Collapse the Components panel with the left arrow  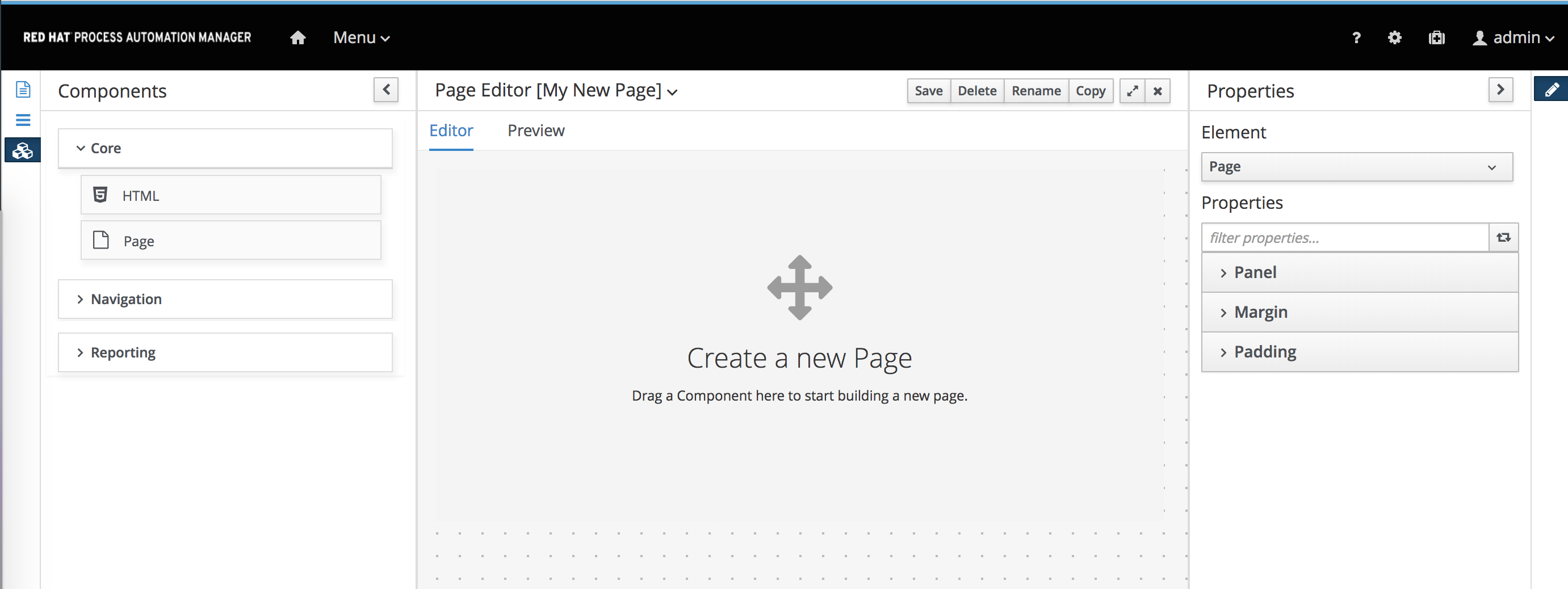click(385, 90)
